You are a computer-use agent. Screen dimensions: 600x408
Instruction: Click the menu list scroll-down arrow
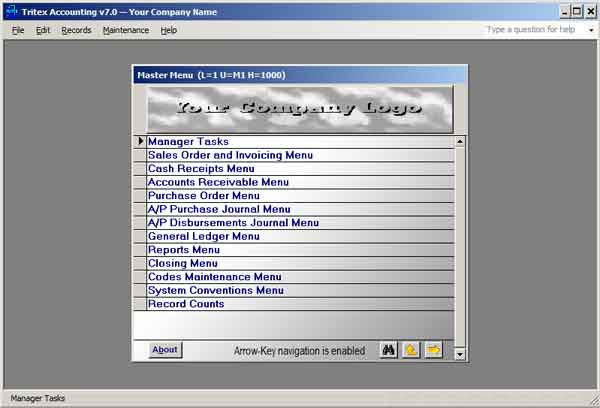click(x=460, y=354)
